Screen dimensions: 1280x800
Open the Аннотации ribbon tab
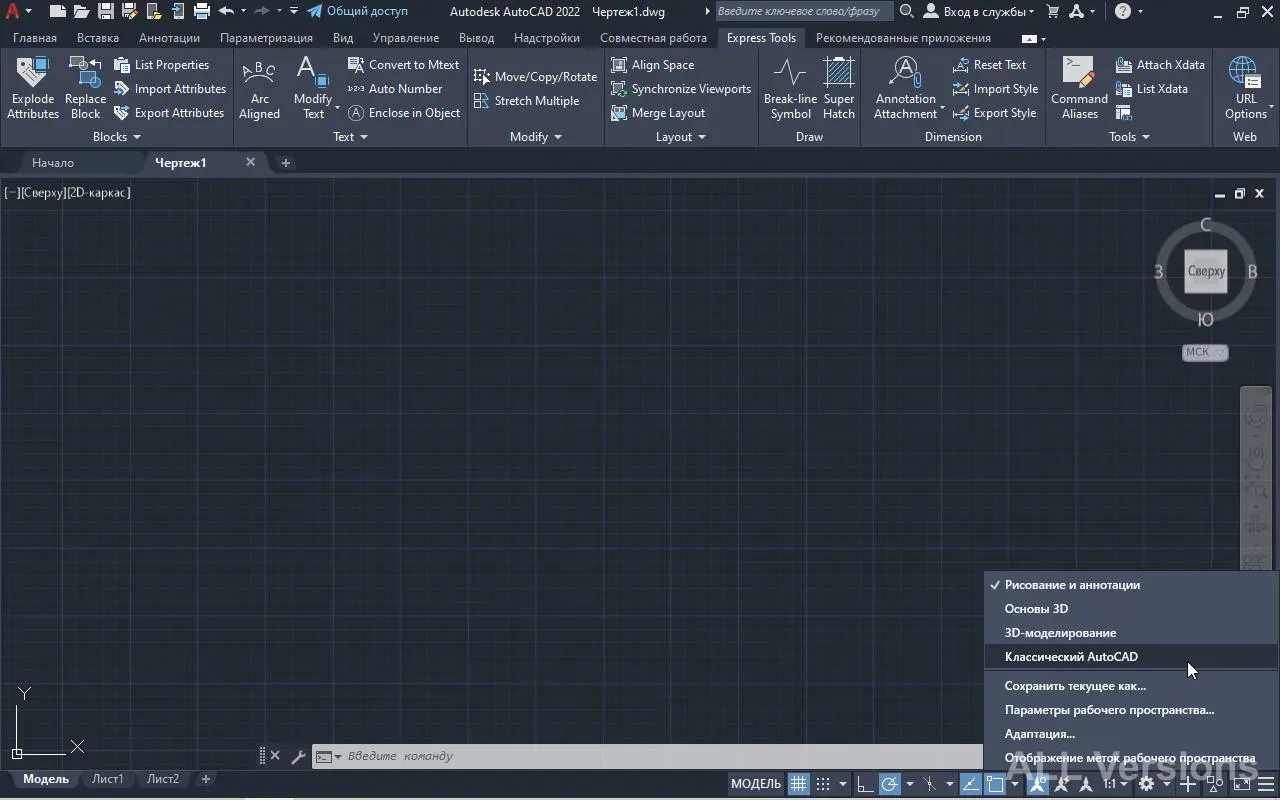click(x=169, y=38)
